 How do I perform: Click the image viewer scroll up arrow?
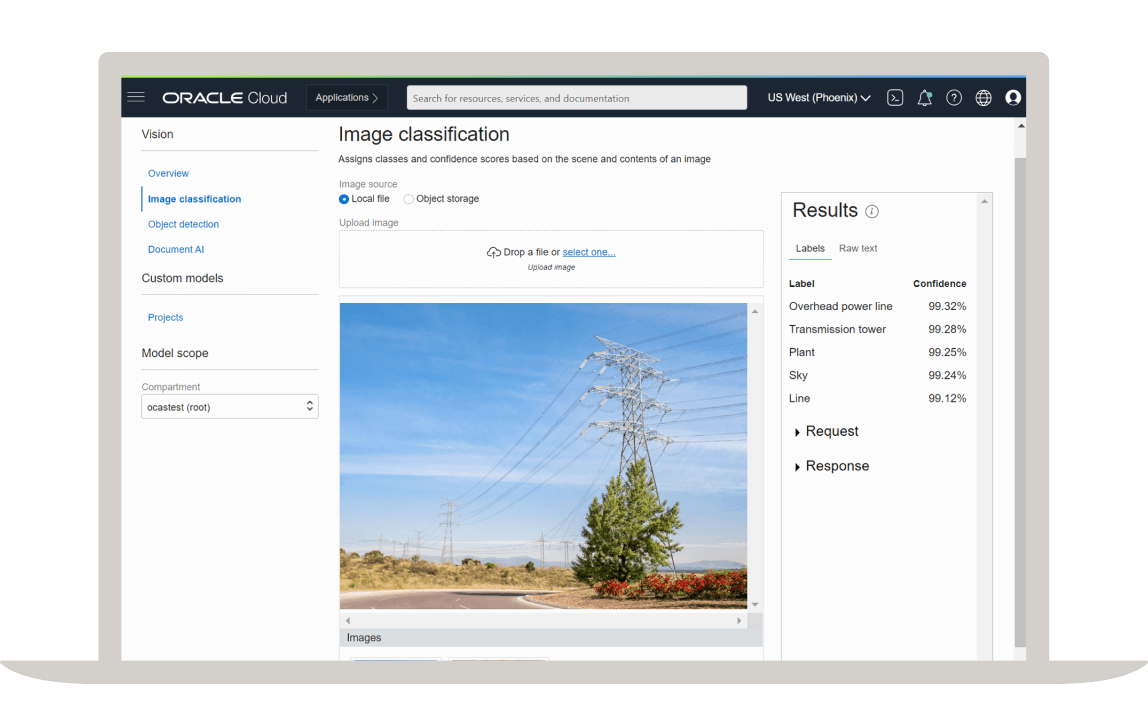pyautogui.click(x=755, y=312)
